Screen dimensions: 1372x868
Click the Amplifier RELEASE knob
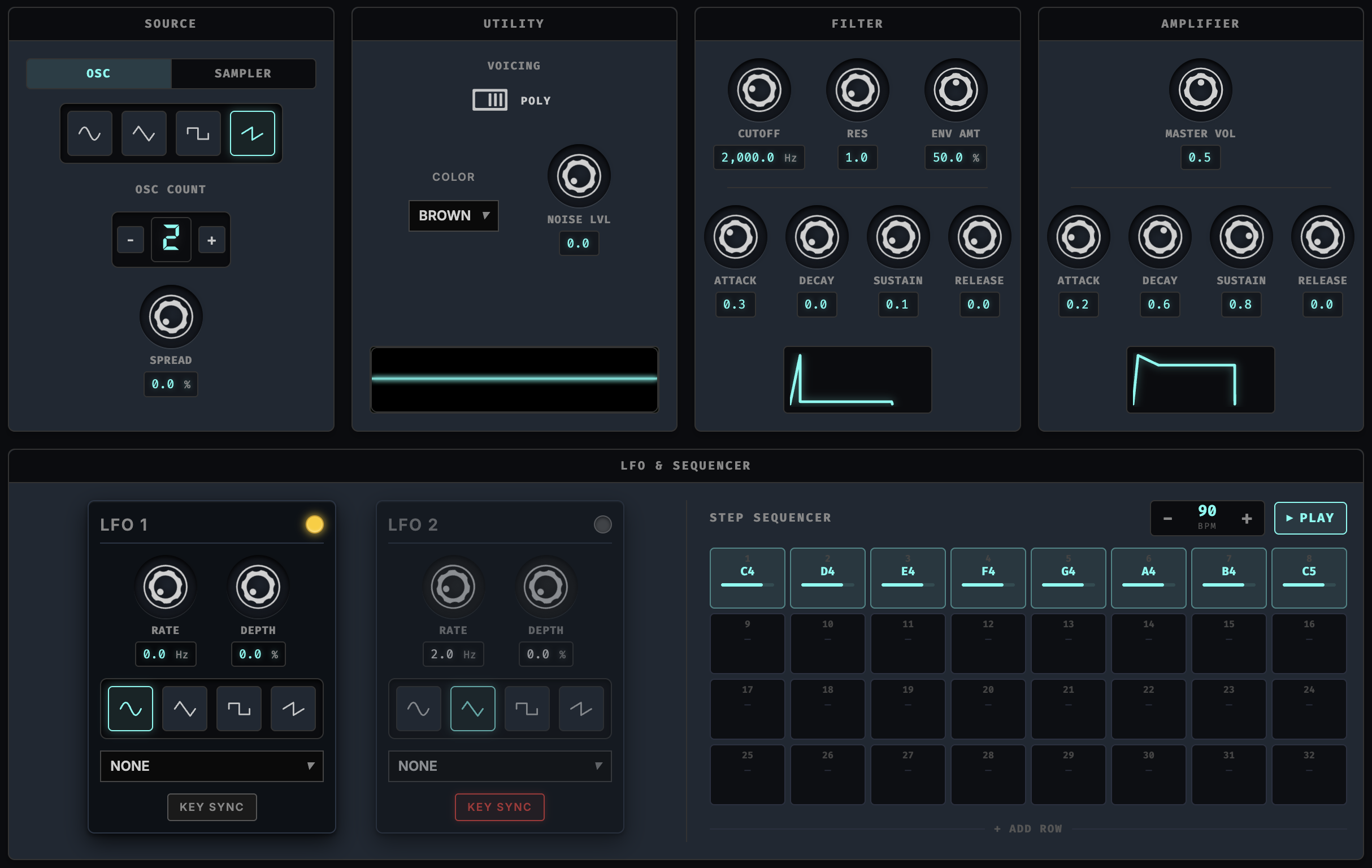click(1322, 237)
